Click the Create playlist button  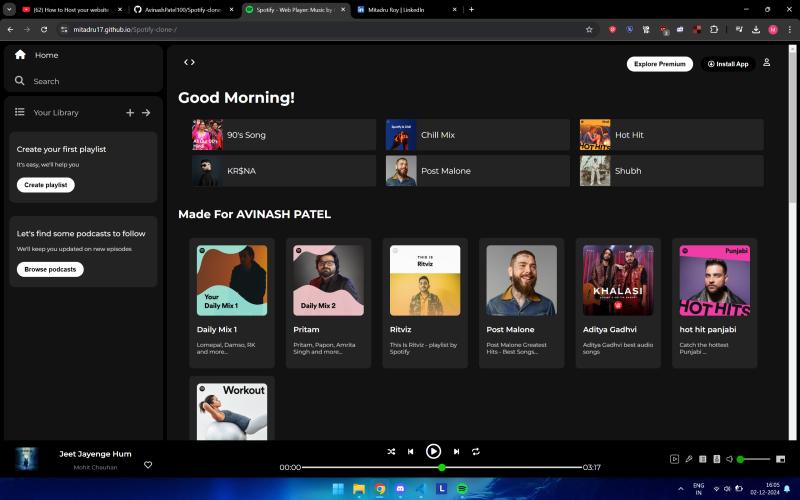coord(45,185)
